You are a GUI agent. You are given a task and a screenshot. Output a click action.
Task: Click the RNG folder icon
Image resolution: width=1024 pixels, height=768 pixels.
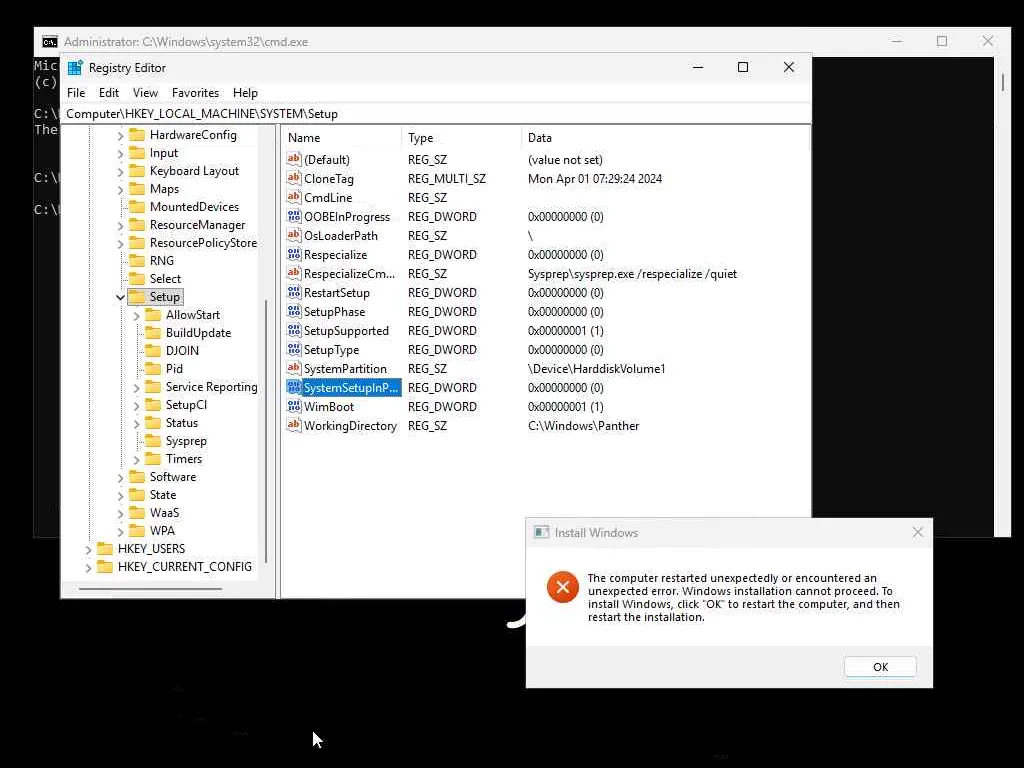point(137,261)
